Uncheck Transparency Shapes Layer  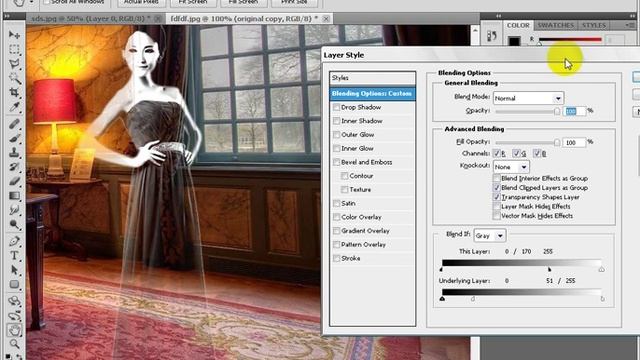point(497,197)
